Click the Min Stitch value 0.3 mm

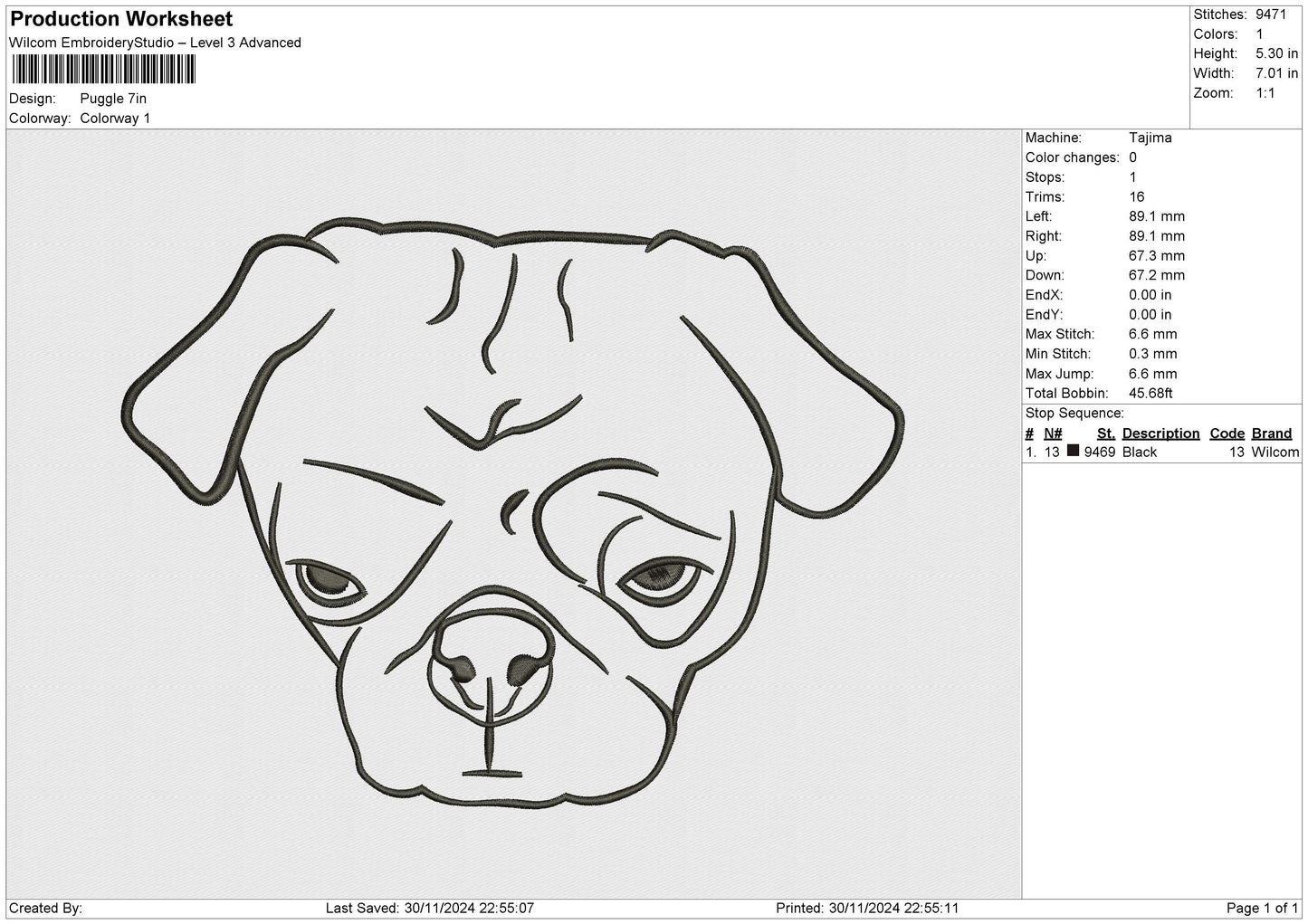click(1153, 354)
